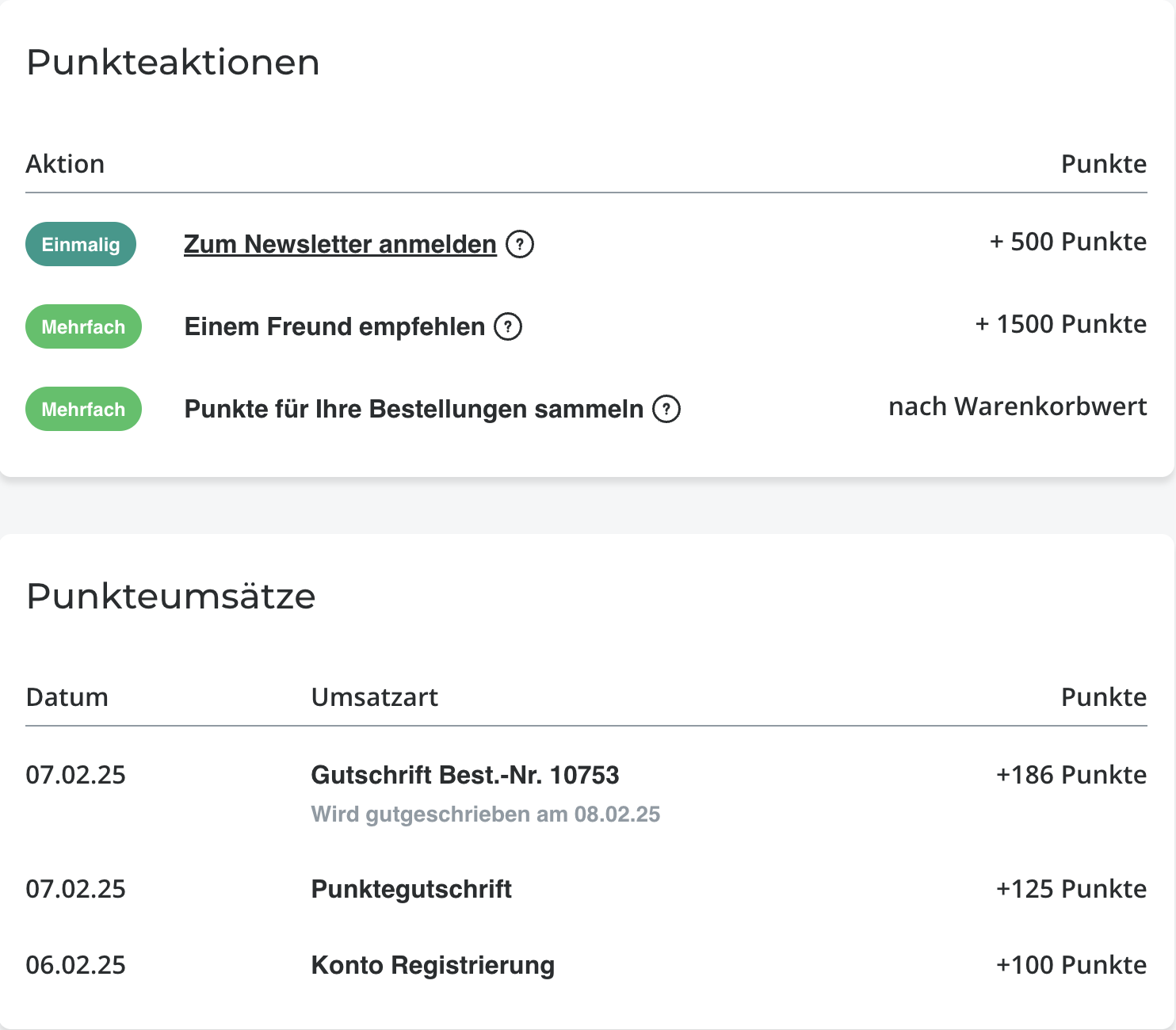Open the Zum Newsletter anmelden link

340,244
